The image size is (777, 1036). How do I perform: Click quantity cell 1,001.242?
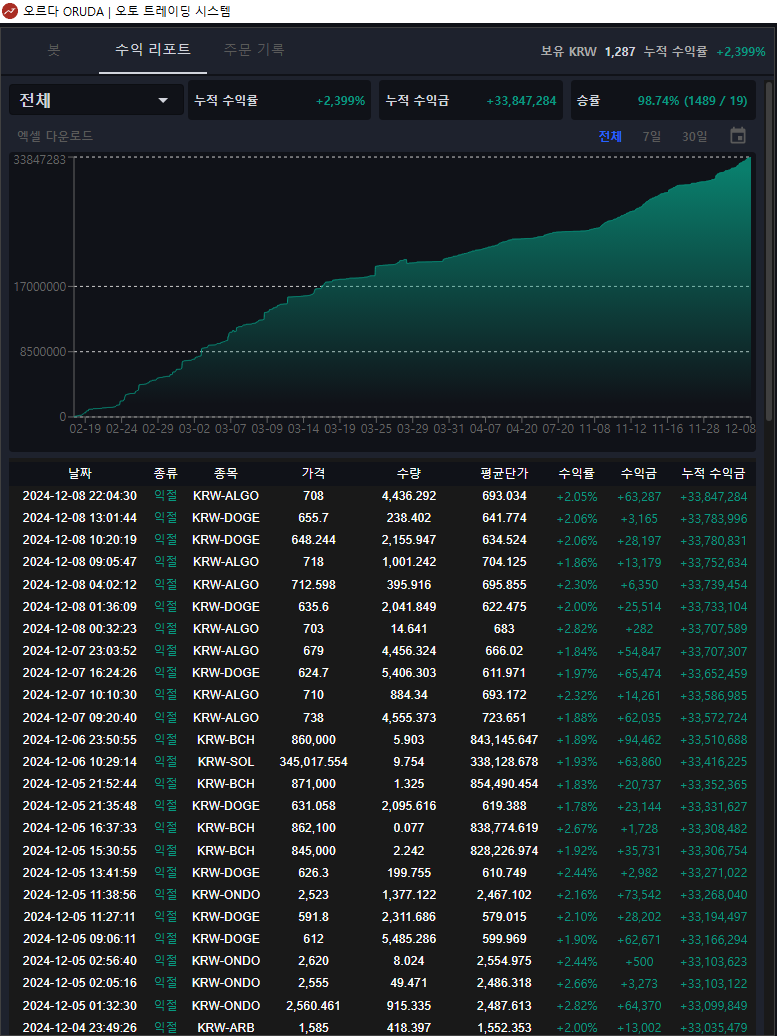pyautogui.click(x=408, y=562)
